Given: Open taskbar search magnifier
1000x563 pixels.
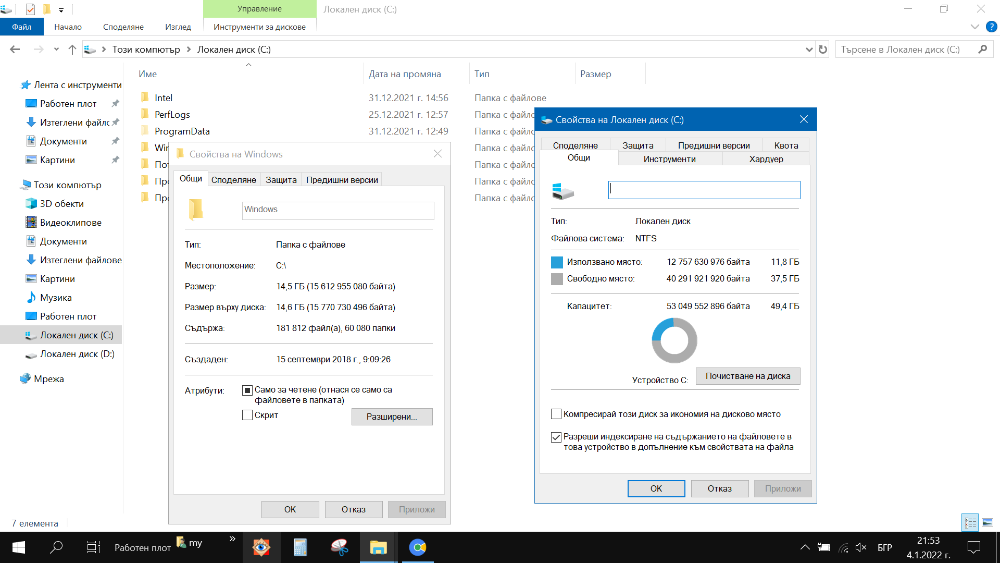Looking at the screenshot, I should 56,547.
